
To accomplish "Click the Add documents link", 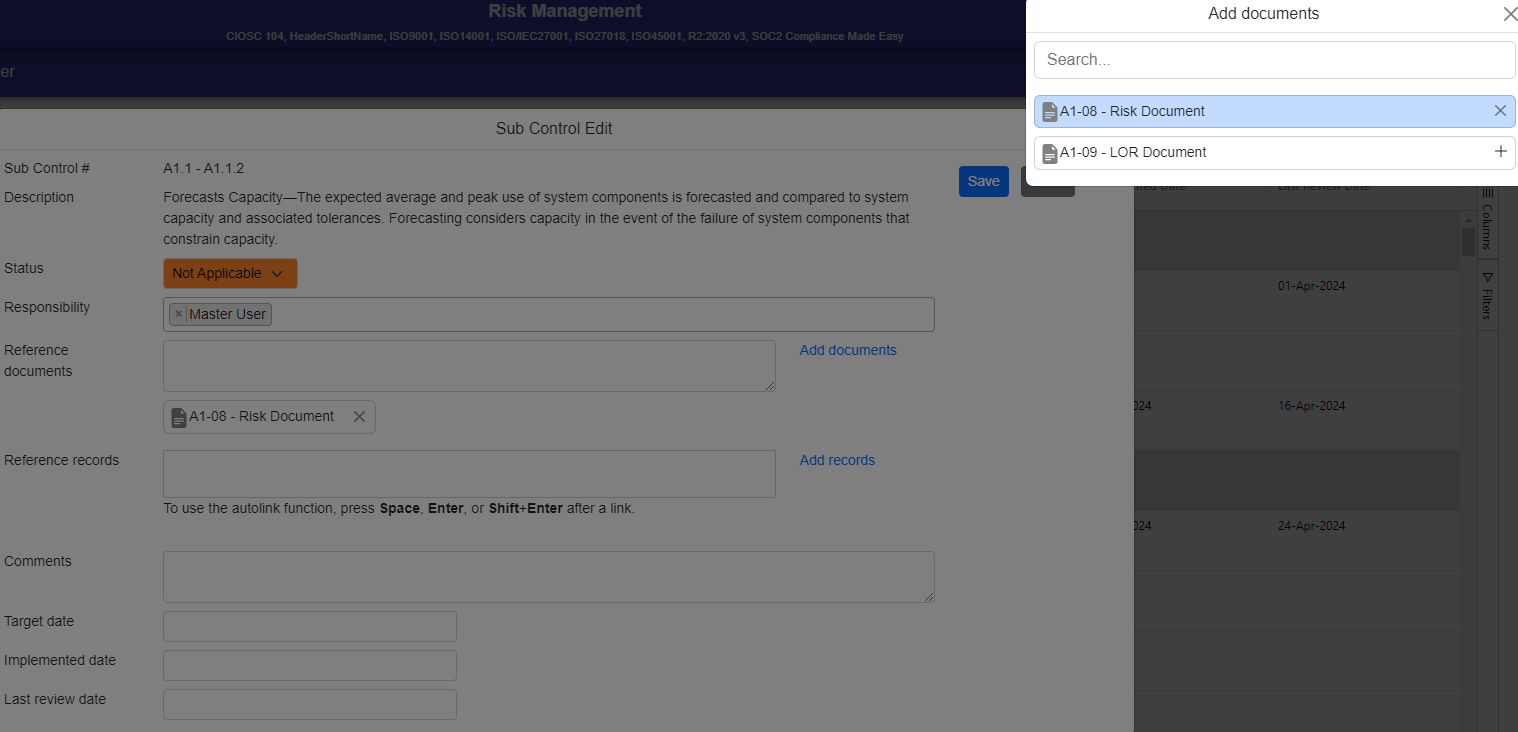I will click(x=848, y=350).
